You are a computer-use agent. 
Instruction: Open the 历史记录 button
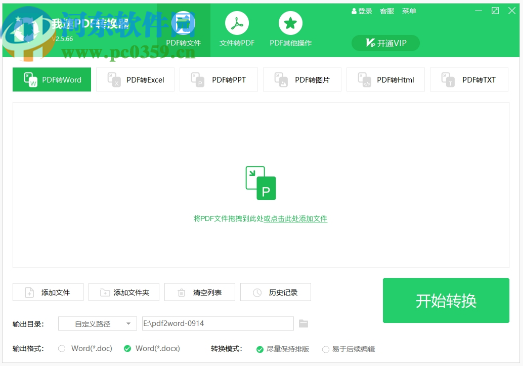pos(276,292)
